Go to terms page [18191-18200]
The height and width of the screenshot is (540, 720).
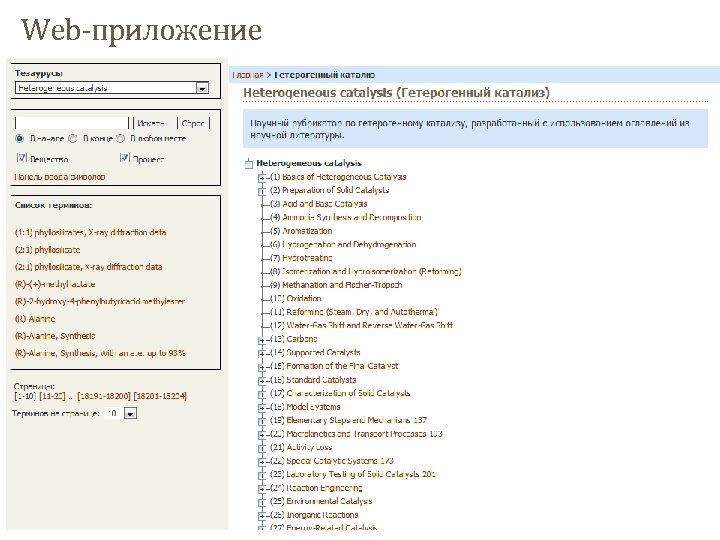(x=104, y=396)
